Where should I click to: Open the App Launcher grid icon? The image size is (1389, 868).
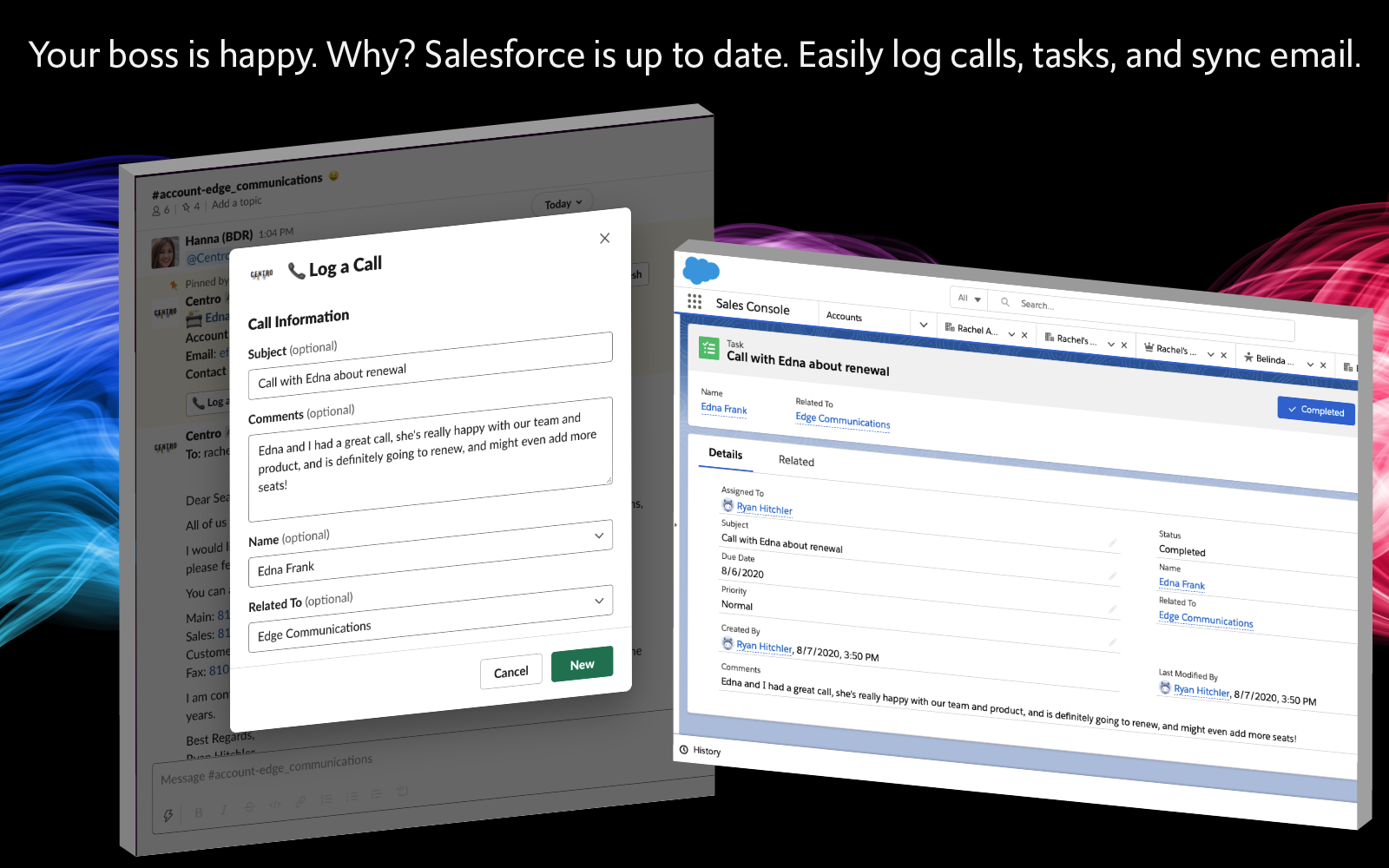[x=694, y=301]
